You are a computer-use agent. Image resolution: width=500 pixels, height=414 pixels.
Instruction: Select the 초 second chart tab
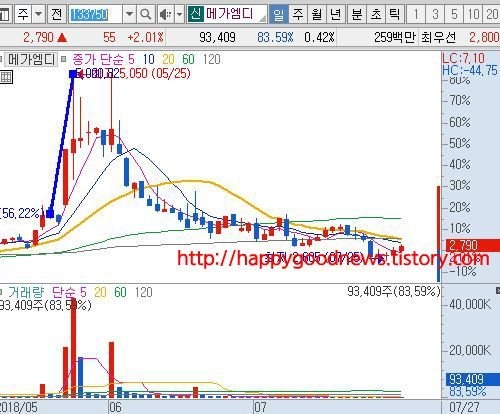(x=376, y=14)
